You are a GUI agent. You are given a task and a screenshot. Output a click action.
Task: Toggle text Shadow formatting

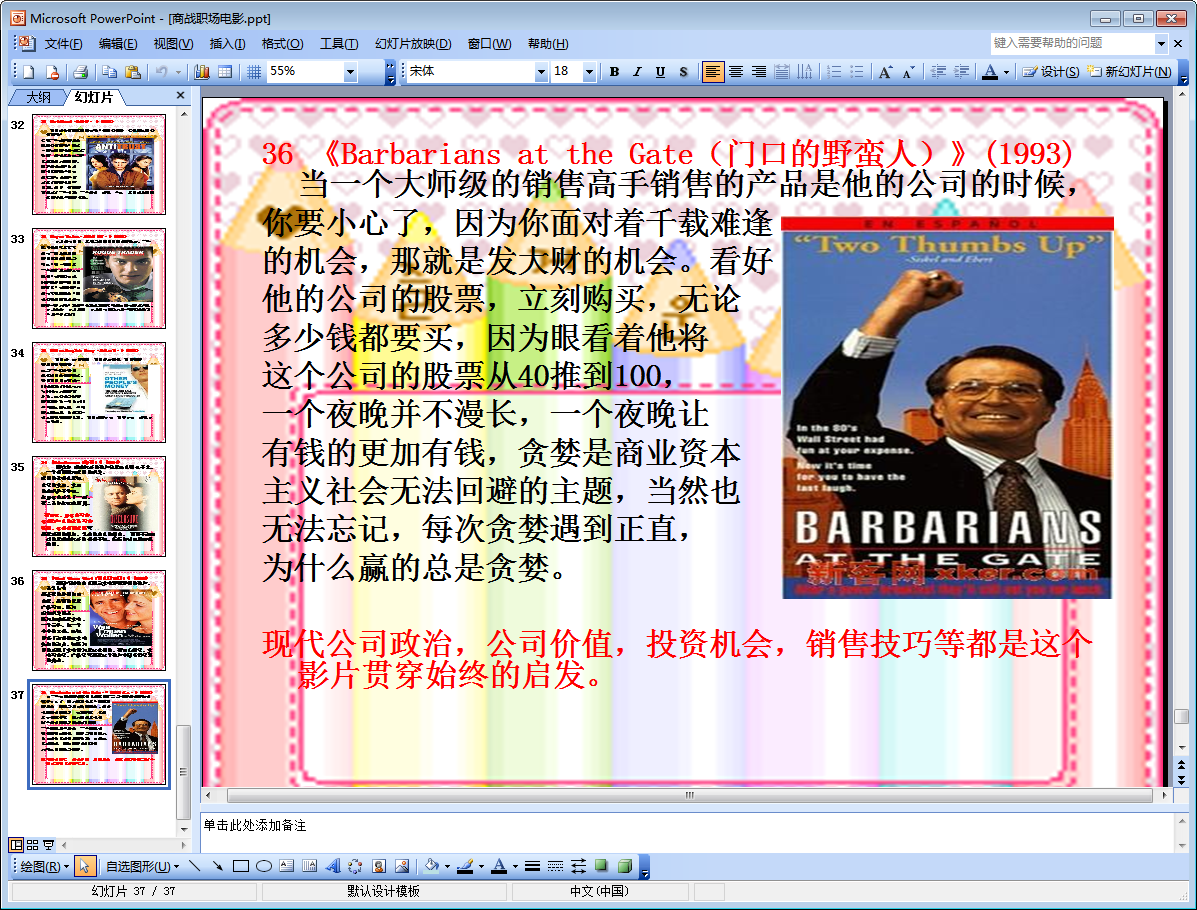coord(683,72)
